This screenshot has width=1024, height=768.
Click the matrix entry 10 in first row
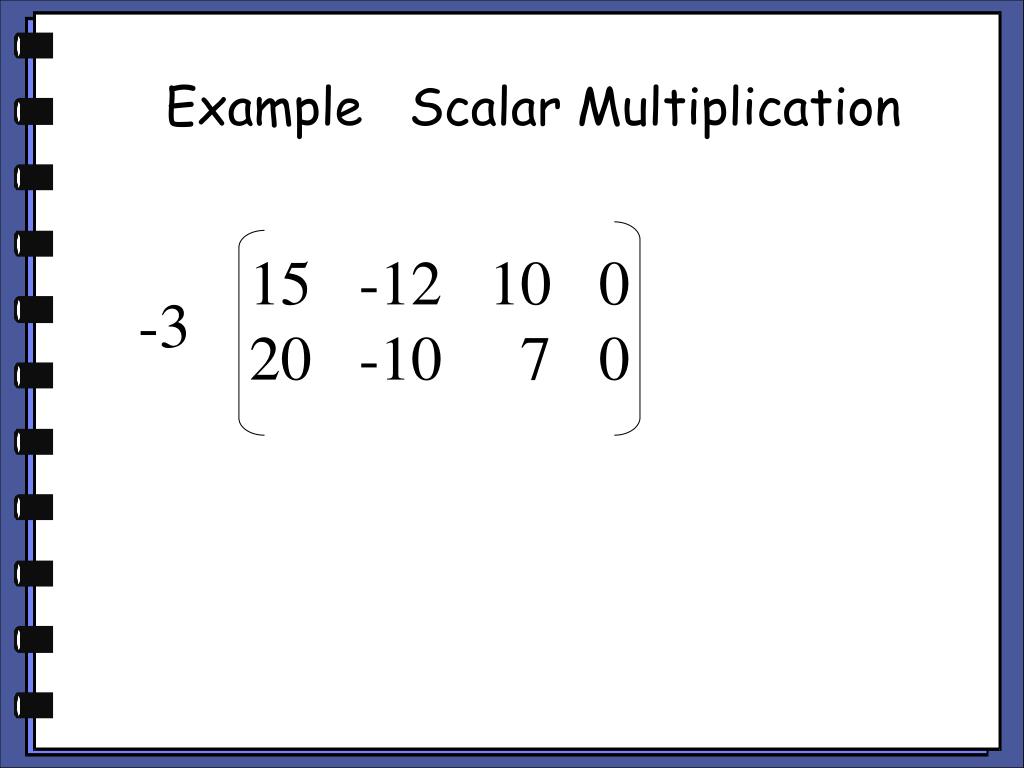(x=522, y=283)
